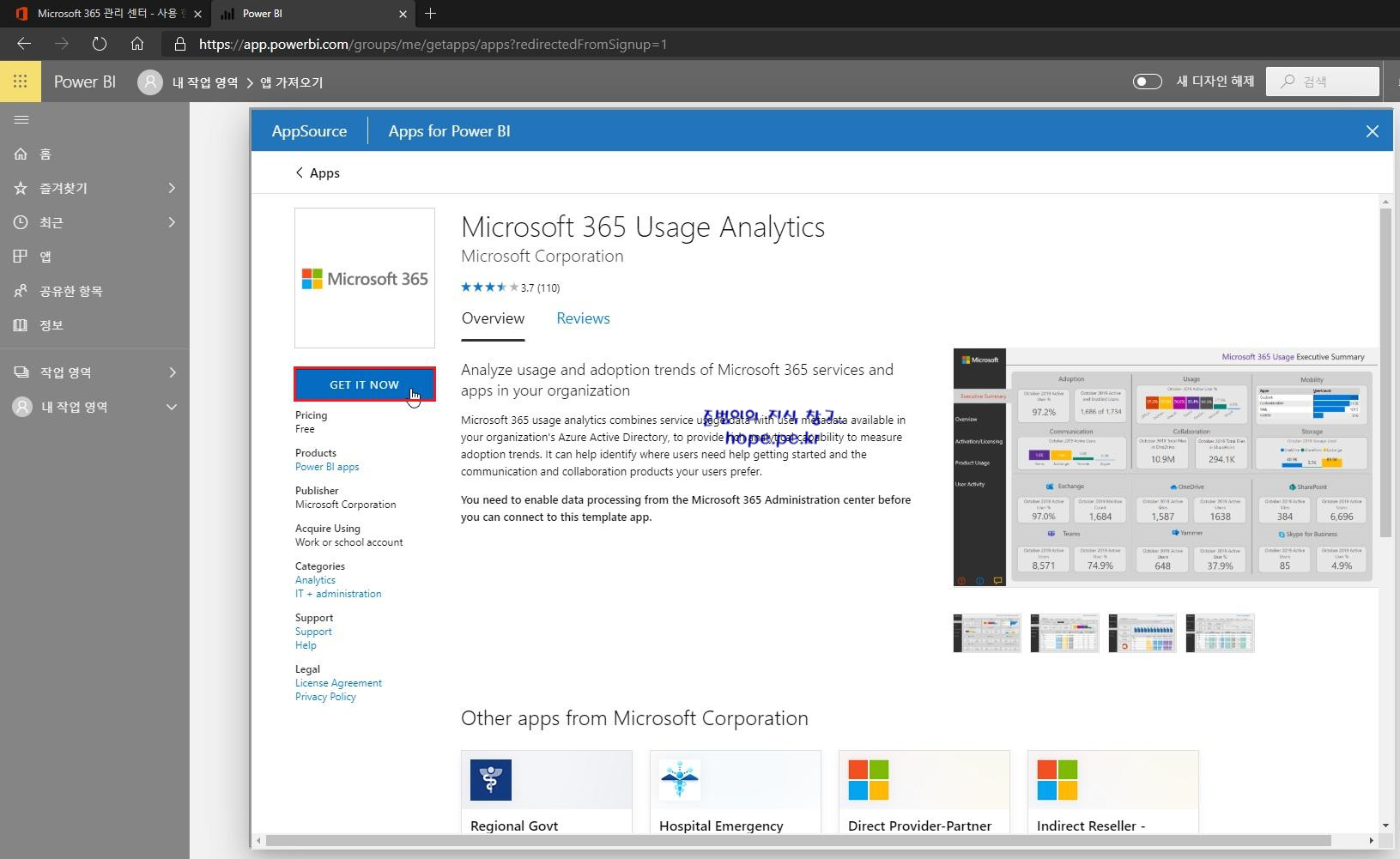This screenshot has width=1400, height=859.
Task: Open a new browser tab
Action: point(431,13)
